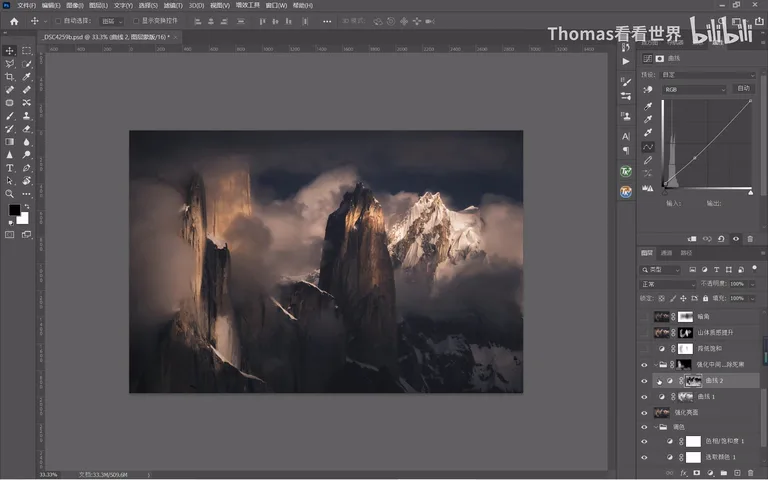Switch to the 通道 channels tab
The image size is (768, 480).
coord(666,253)
